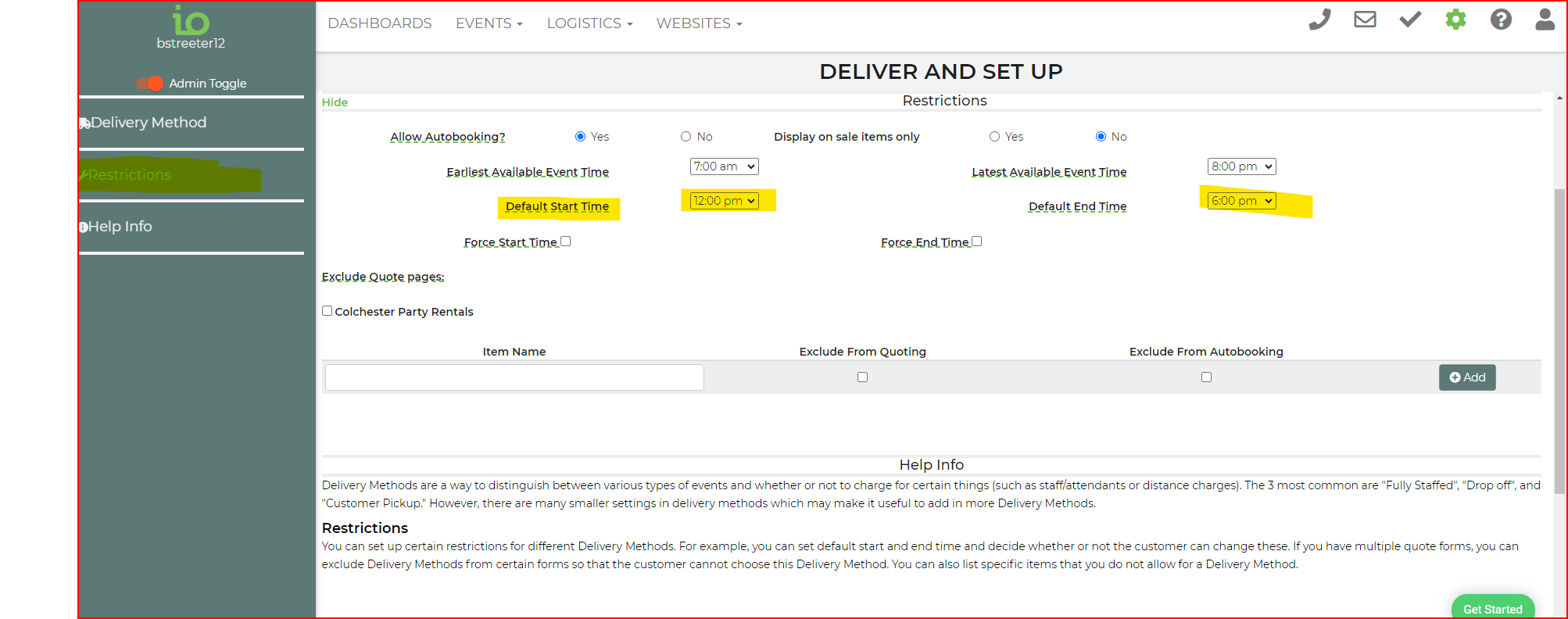
Task: Open the Logistics menu
Action: (589, 23)
